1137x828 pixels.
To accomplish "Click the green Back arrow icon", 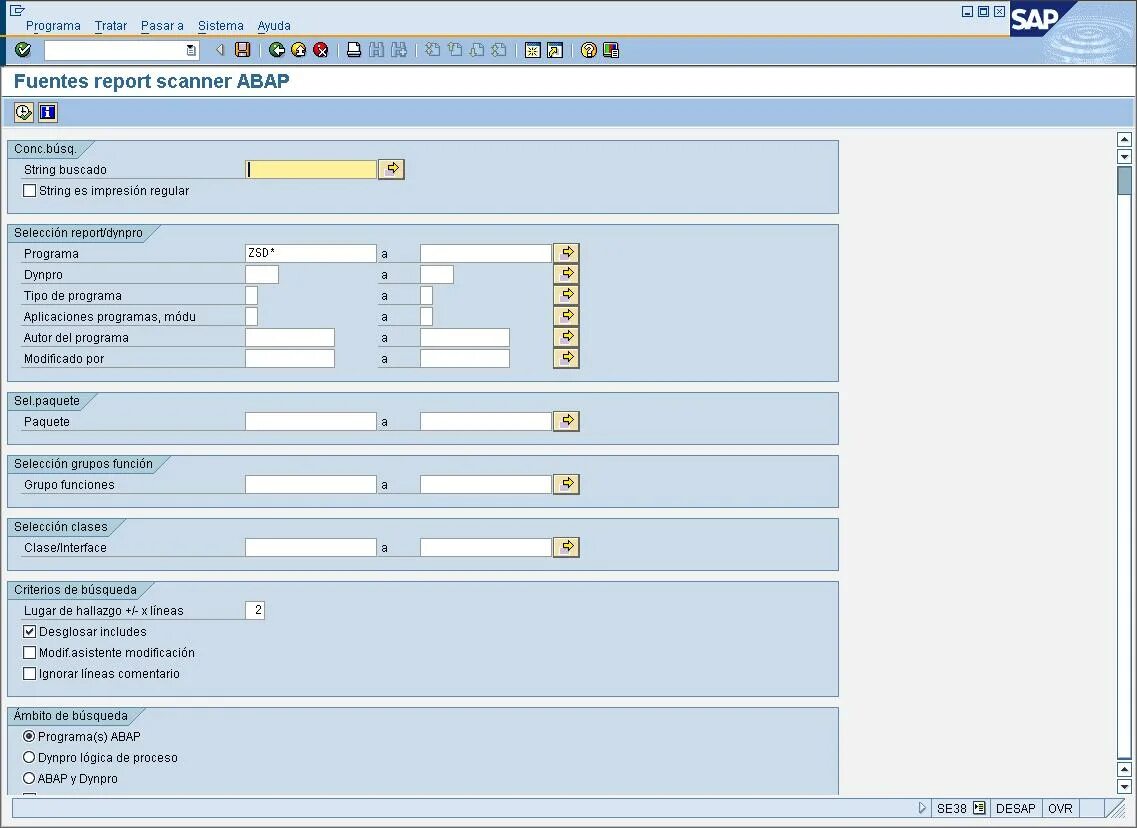I will (276, 50).
